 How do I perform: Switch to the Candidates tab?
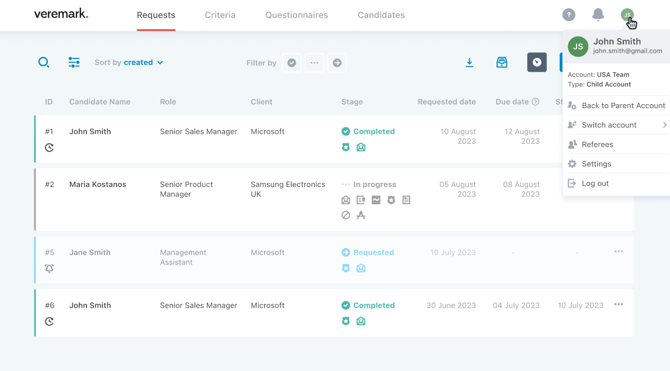[x=381, y=15]
